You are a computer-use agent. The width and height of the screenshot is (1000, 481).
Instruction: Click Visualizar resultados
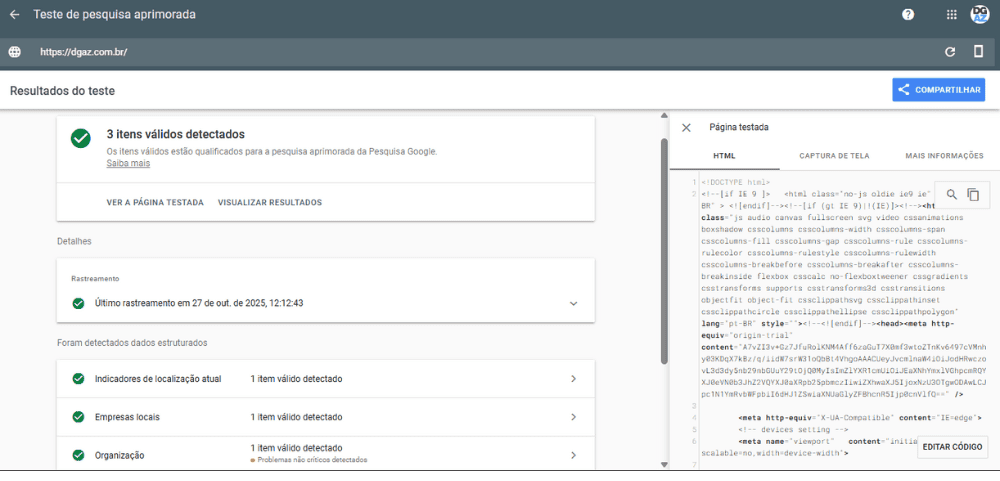(269, 202)
